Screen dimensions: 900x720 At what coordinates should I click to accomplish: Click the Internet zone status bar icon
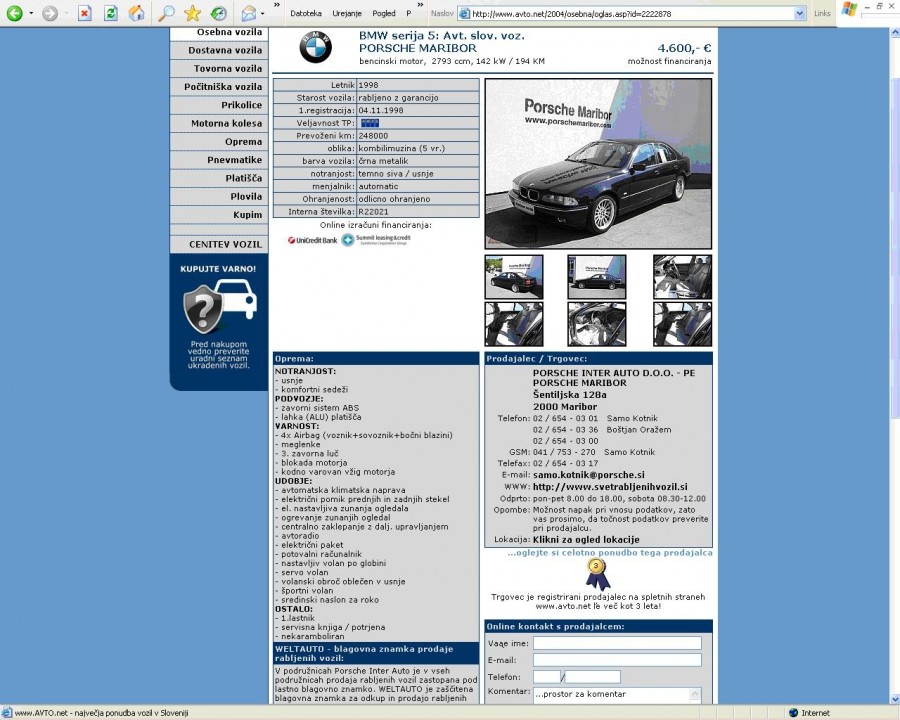[x=794, y=713]
